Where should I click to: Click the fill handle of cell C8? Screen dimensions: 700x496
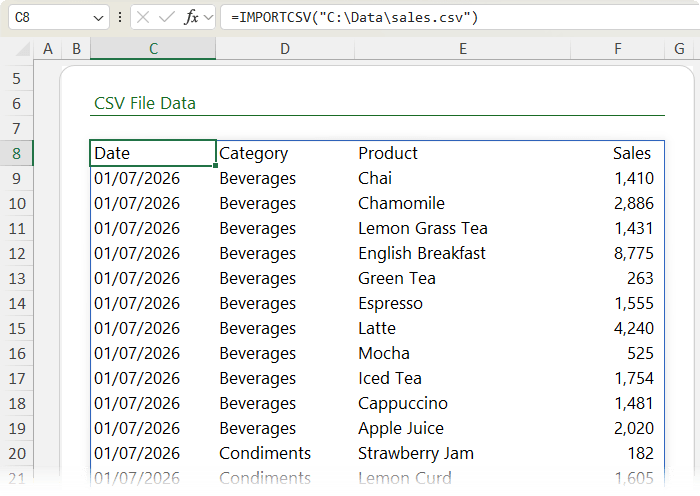pyautogui.click(x=216, y=166)
